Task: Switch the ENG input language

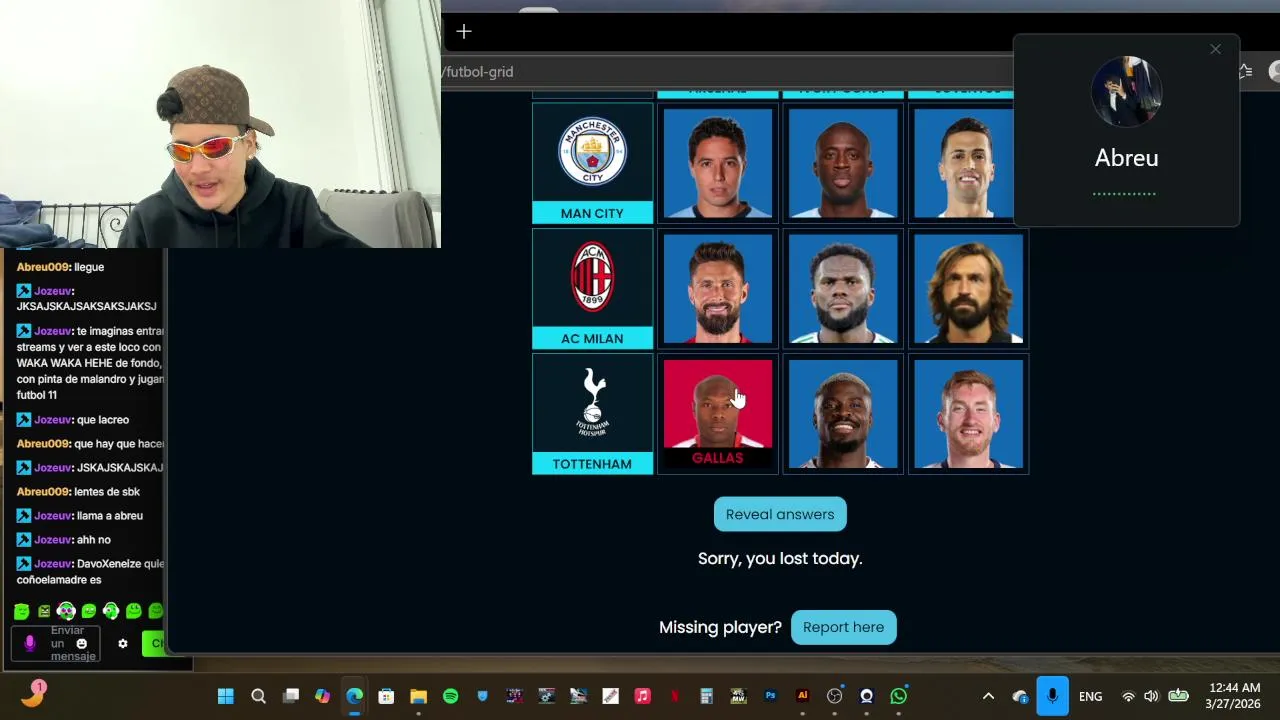Action: 1091,696
